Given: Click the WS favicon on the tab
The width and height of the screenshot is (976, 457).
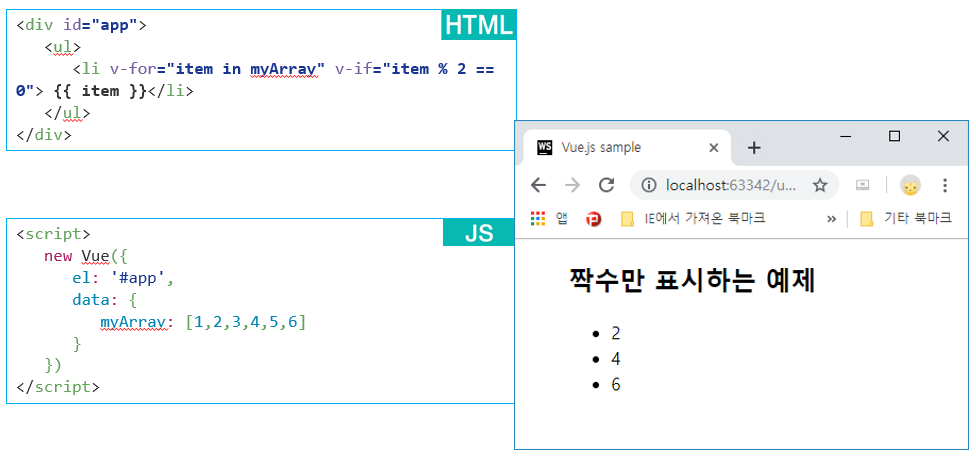Looking at the screenshot, I should 545,148.
